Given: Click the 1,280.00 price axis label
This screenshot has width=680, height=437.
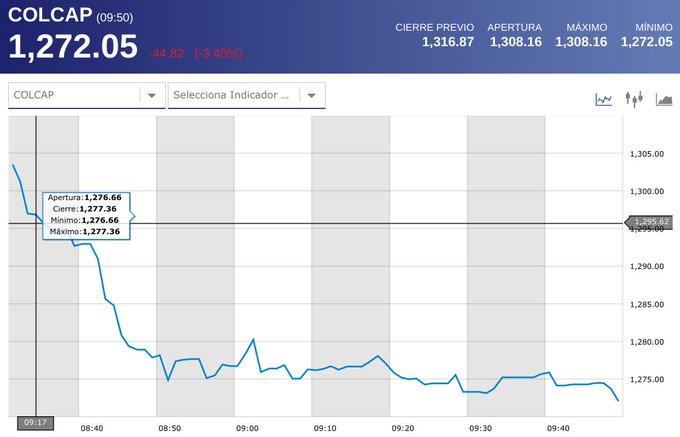Looking at the screenshot, I should [647, 342].
